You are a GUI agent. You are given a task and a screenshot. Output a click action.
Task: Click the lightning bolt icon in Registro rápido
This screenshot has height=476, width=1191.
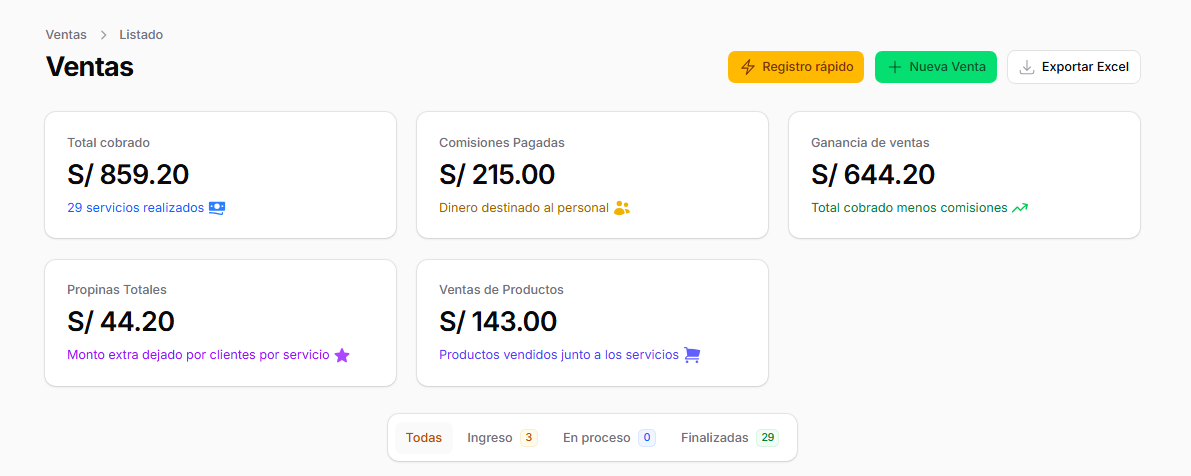point(747,67)
